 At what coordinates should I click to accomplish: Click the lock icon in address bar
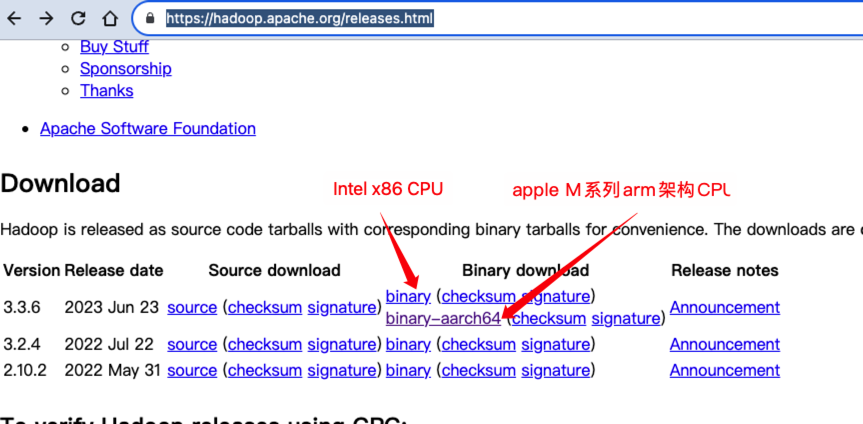point(150,19)
